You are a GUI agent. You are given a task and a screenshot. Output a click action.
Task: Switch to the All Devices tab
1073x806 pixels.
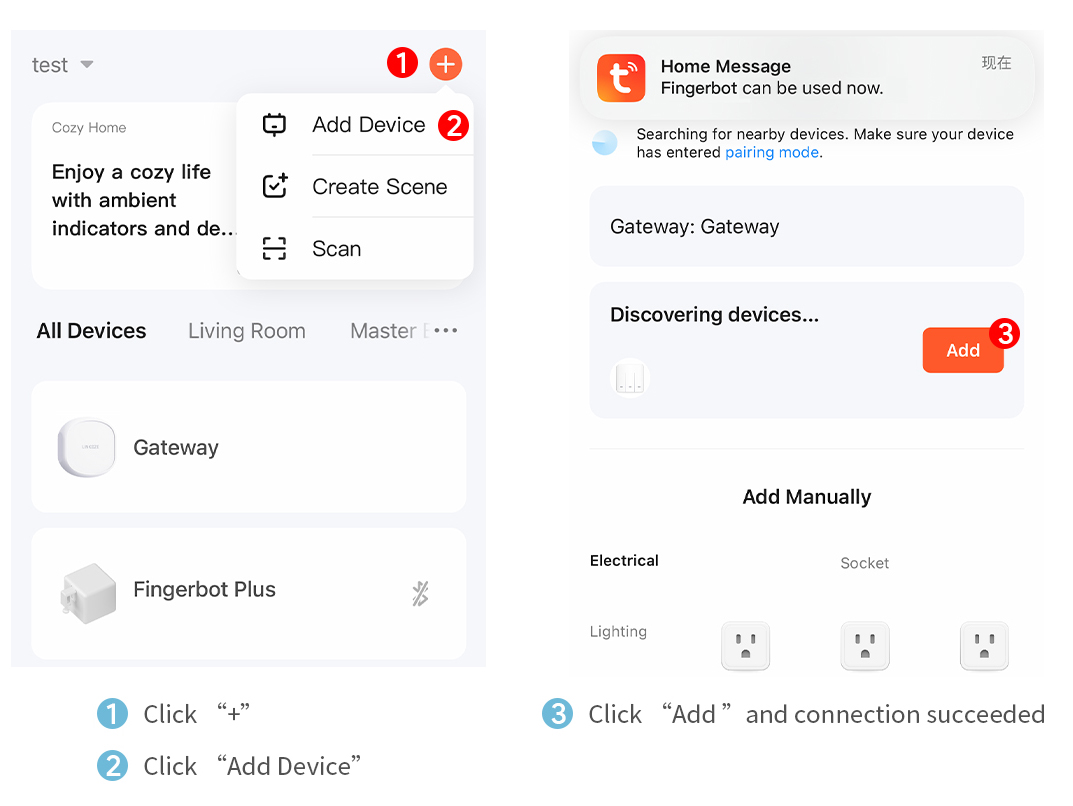point(92,331)
